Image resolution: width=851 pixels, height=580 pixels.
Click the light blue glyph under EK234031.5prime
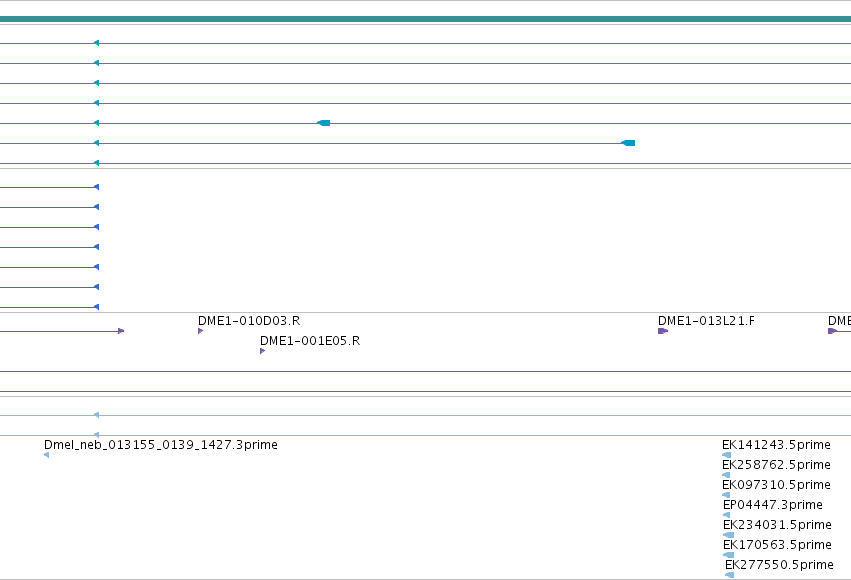(x=728, y=535)
